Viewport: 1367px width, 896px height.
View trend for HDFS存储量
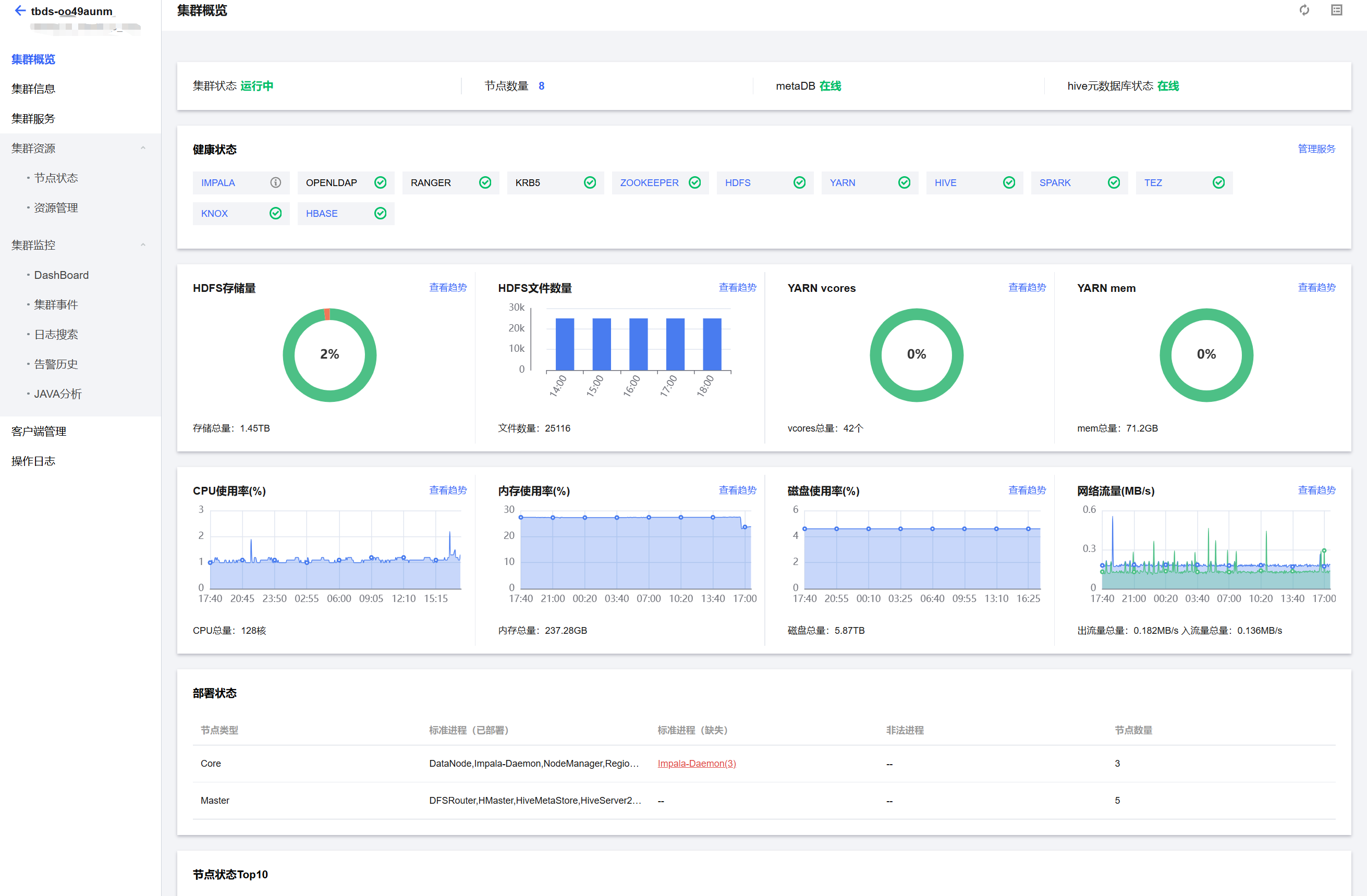point(447,287)
